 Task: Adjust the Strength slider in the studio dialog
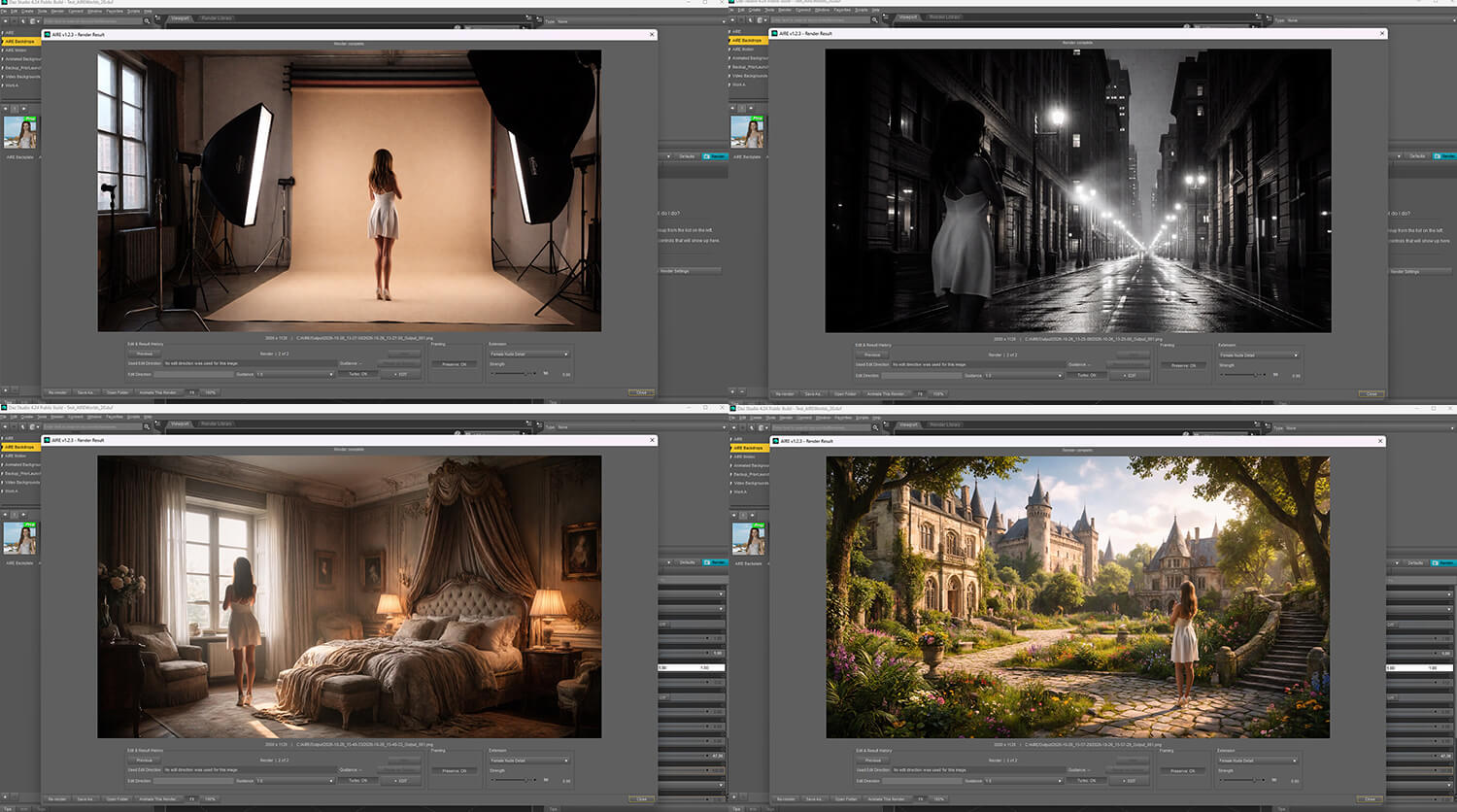coord(513,374)
